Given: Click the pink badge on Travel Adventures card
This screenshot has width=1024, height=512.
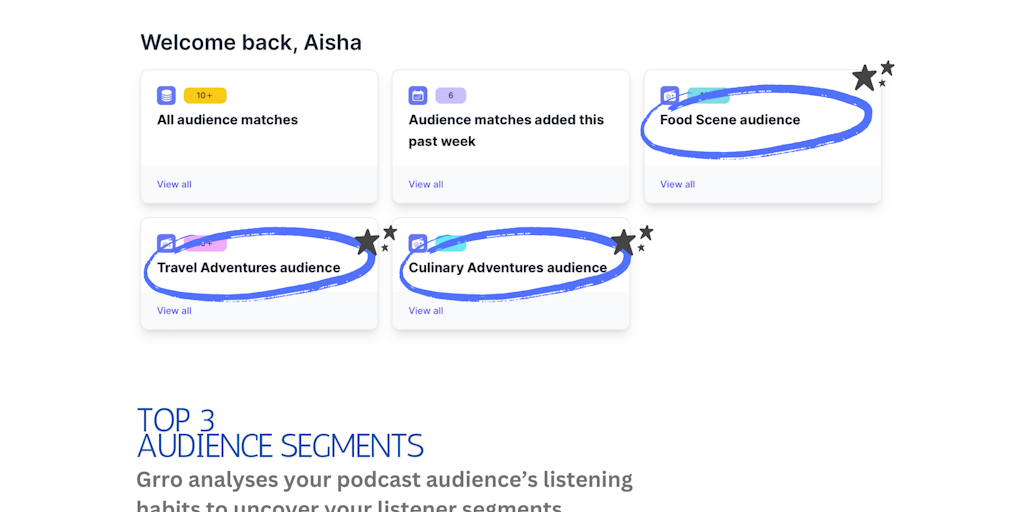Looking at the screenshot, I should click(205, 244).
